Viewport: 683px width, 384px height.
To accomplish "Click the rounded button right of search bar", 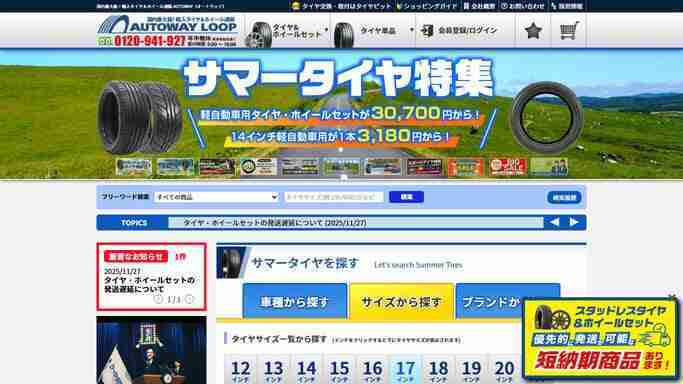I will tap(564, 197).
